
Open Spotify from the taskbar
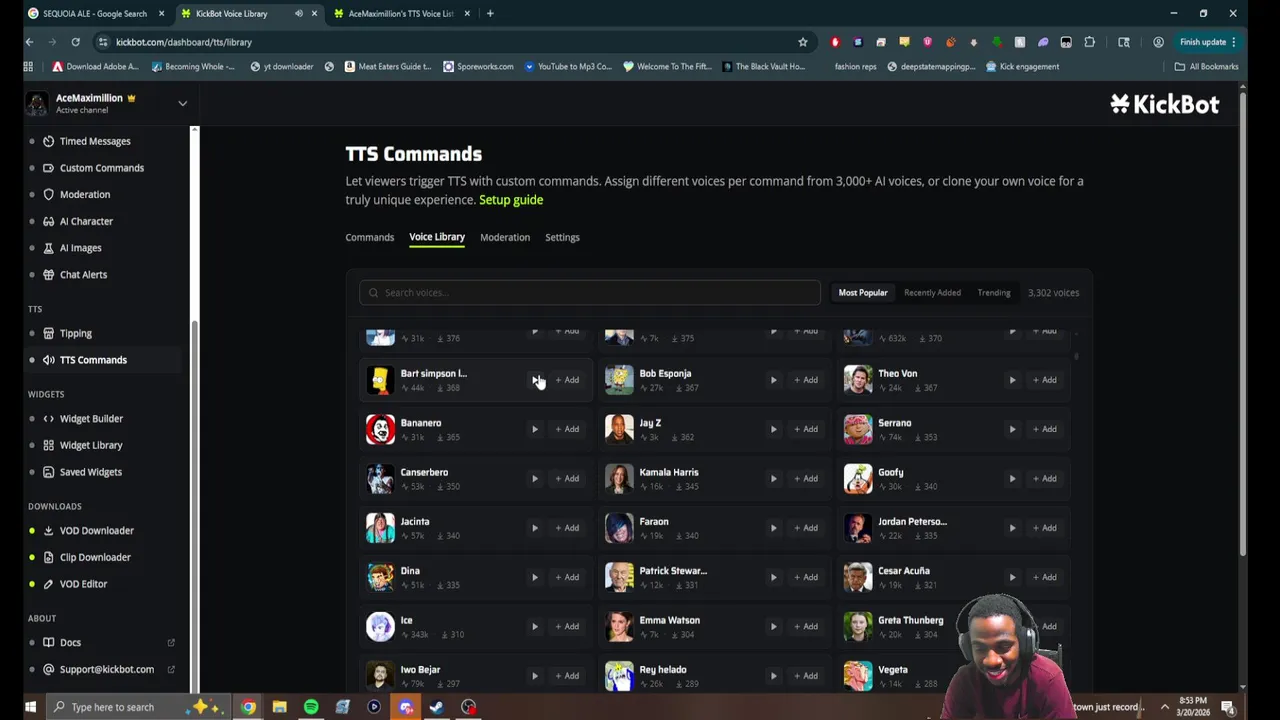tap(311, 707)
